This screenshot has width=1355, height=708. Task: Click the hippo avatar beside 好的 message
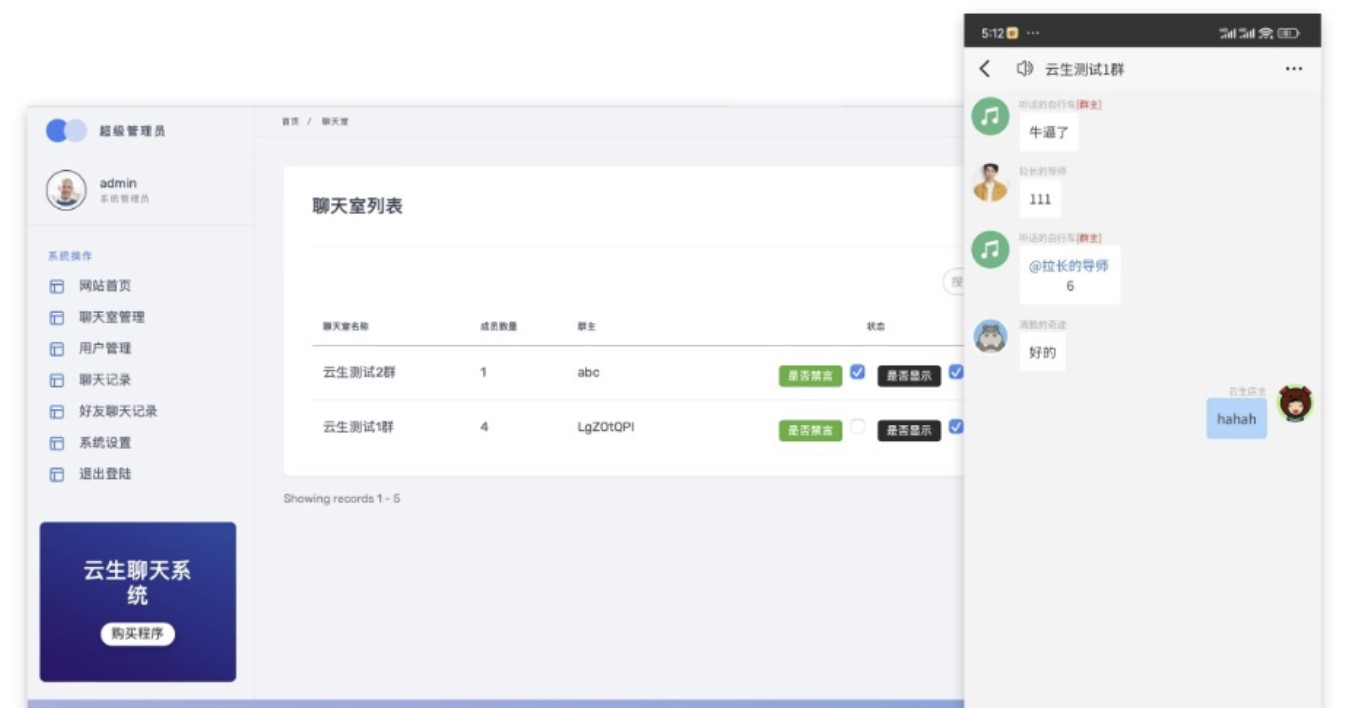(990, 337)
